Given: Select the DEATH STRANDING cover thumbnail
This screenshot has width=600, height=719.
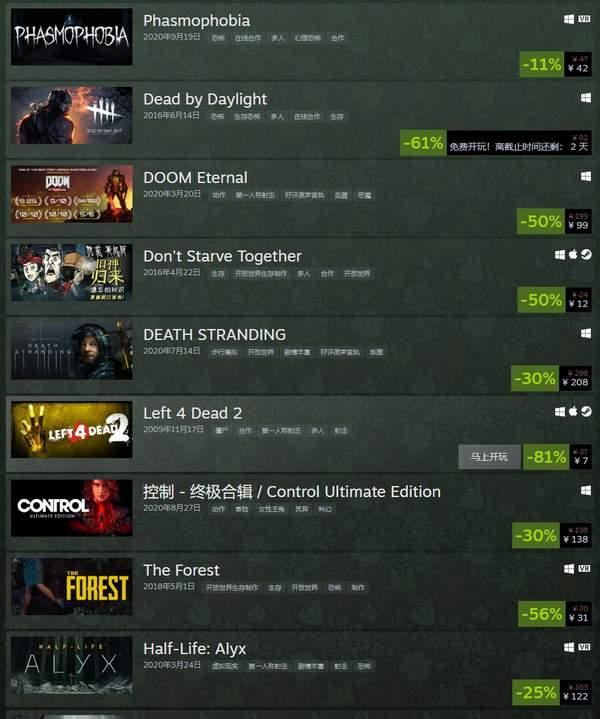Looking at the screenshot, I should (x=72, y=351).
